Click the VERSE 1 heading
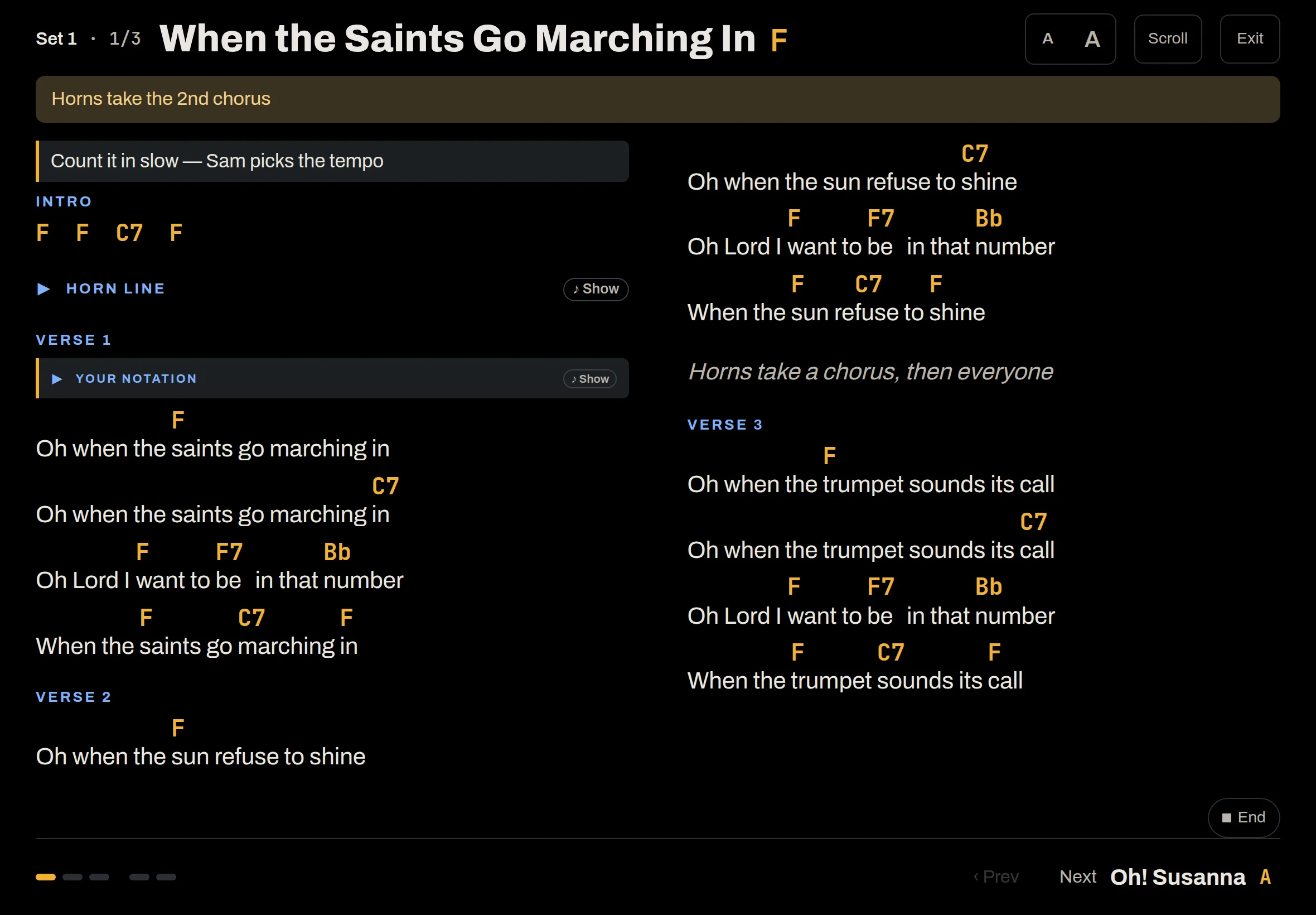The height and width of the screenshot is (915, 1316). pyautogui.click(x=74, y=340)
